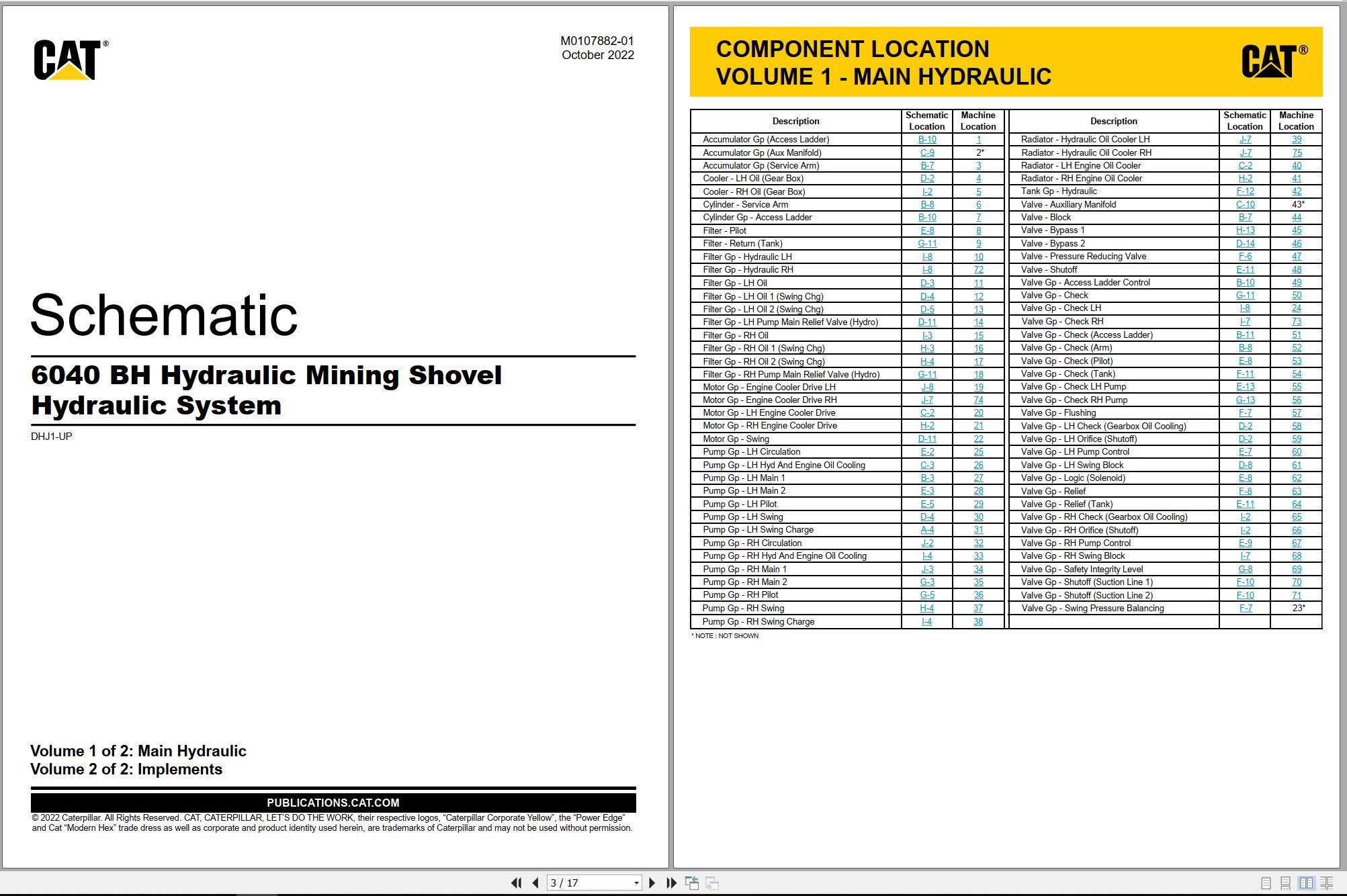Click the October 2022 date text

(598, 55)
